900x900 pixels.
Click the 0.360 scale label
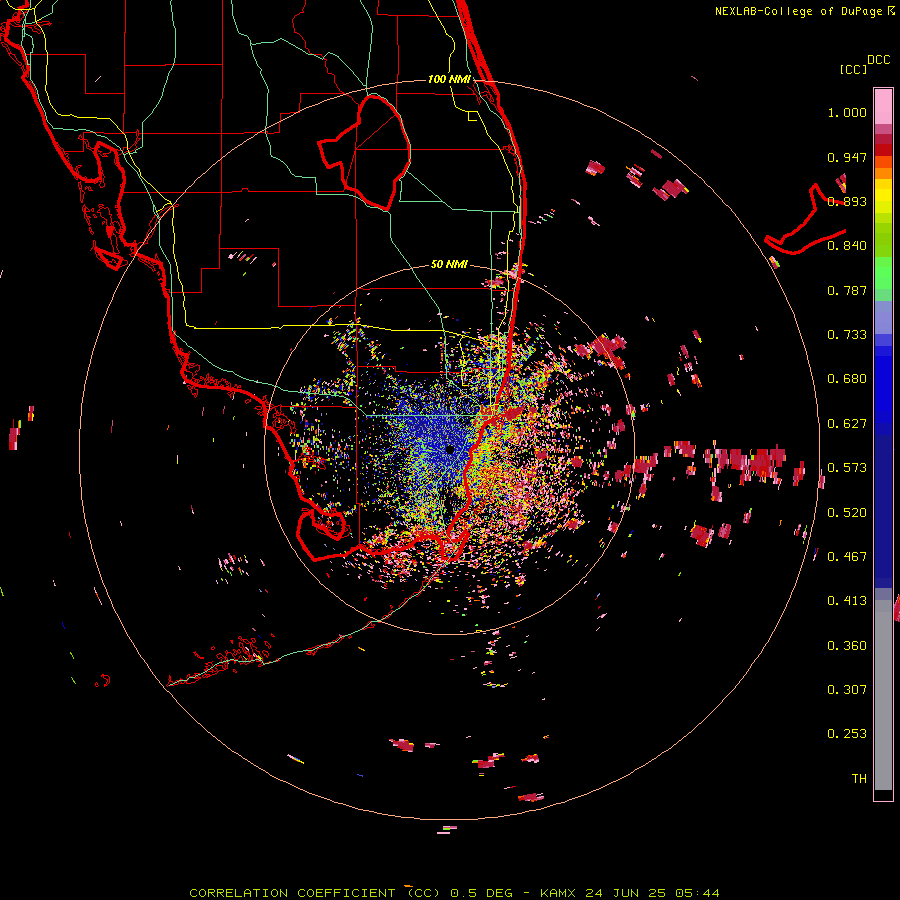pyautogui.click(x=847, y=646)
